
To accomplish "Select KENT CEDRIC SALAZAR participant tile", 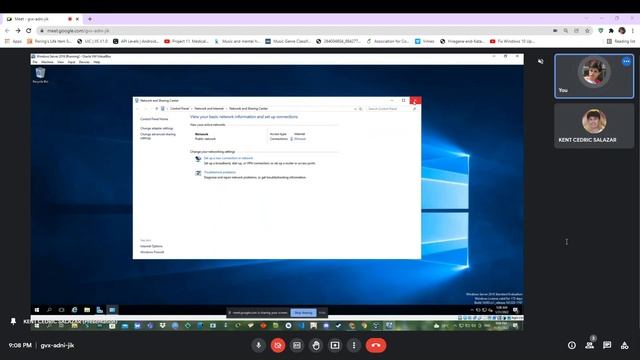I will click(594, 125).
